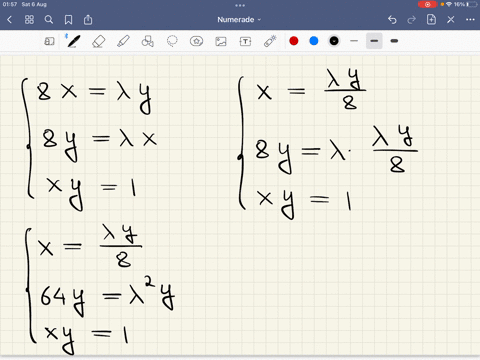Open the search tool
The width and height of the screenshot is (480, 360).
tap(49, 20)
